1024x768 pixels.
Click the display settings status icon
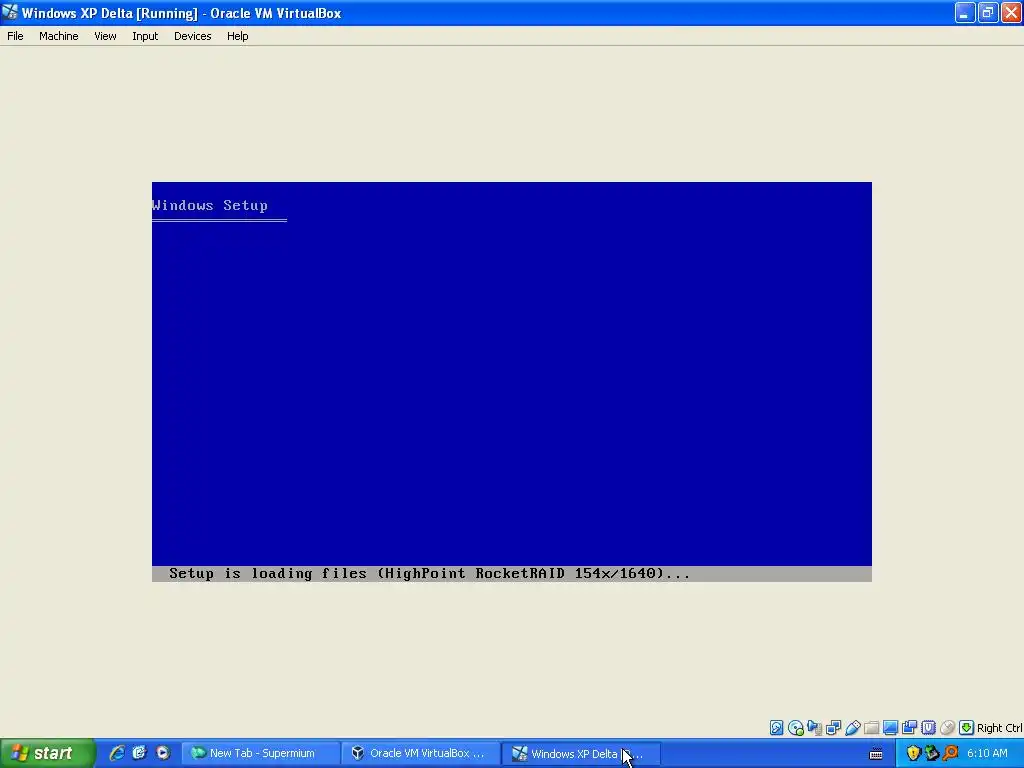890,728
